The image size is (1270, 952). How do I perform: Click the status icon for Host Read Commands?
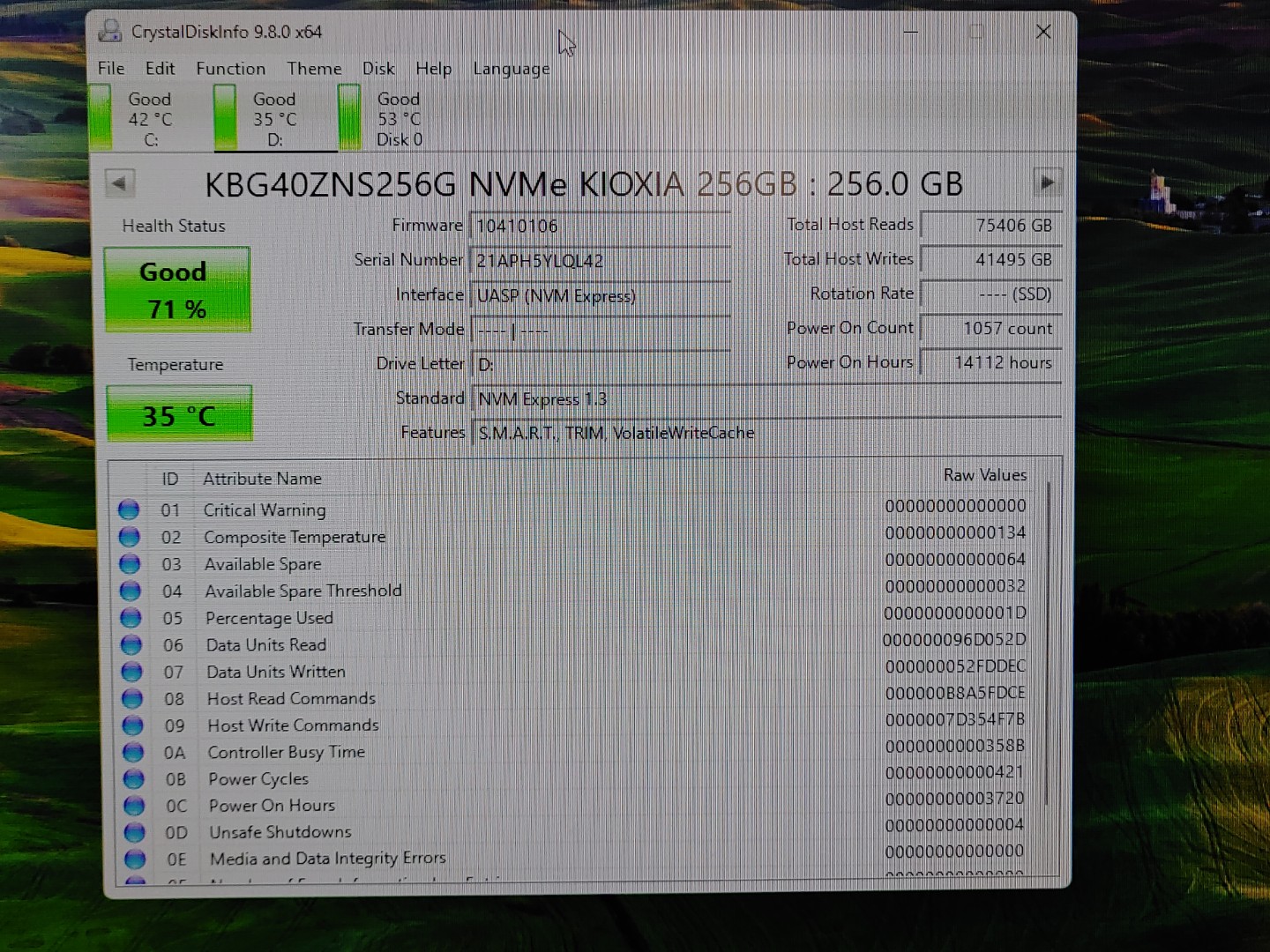pos(132,698)
